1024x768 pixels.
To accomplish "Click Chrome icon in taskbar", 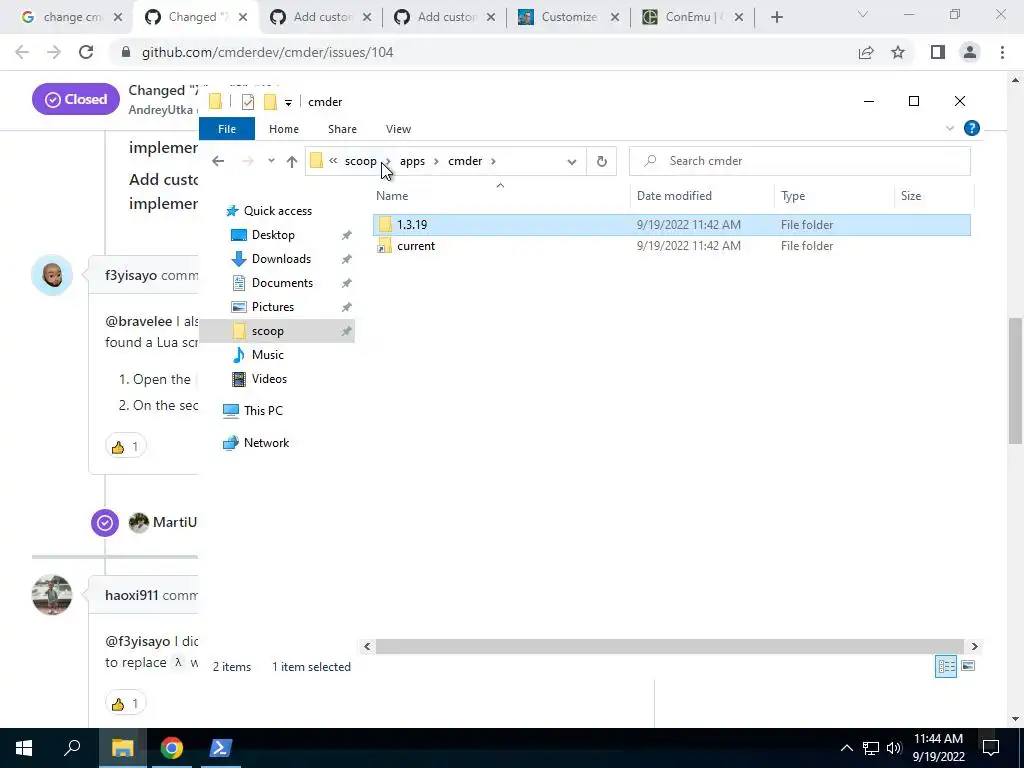I will pyautogui.click(x=172, y=748).
